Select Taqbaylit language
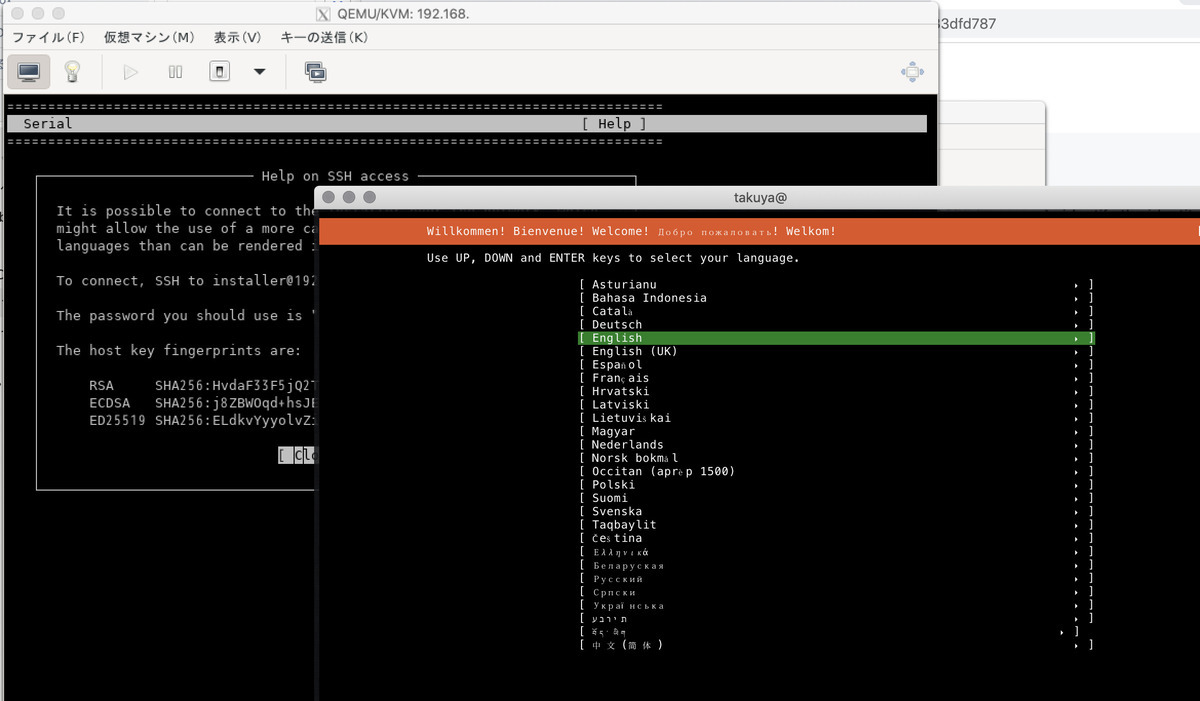This screenshot has width=1200, height=701. 836,525
